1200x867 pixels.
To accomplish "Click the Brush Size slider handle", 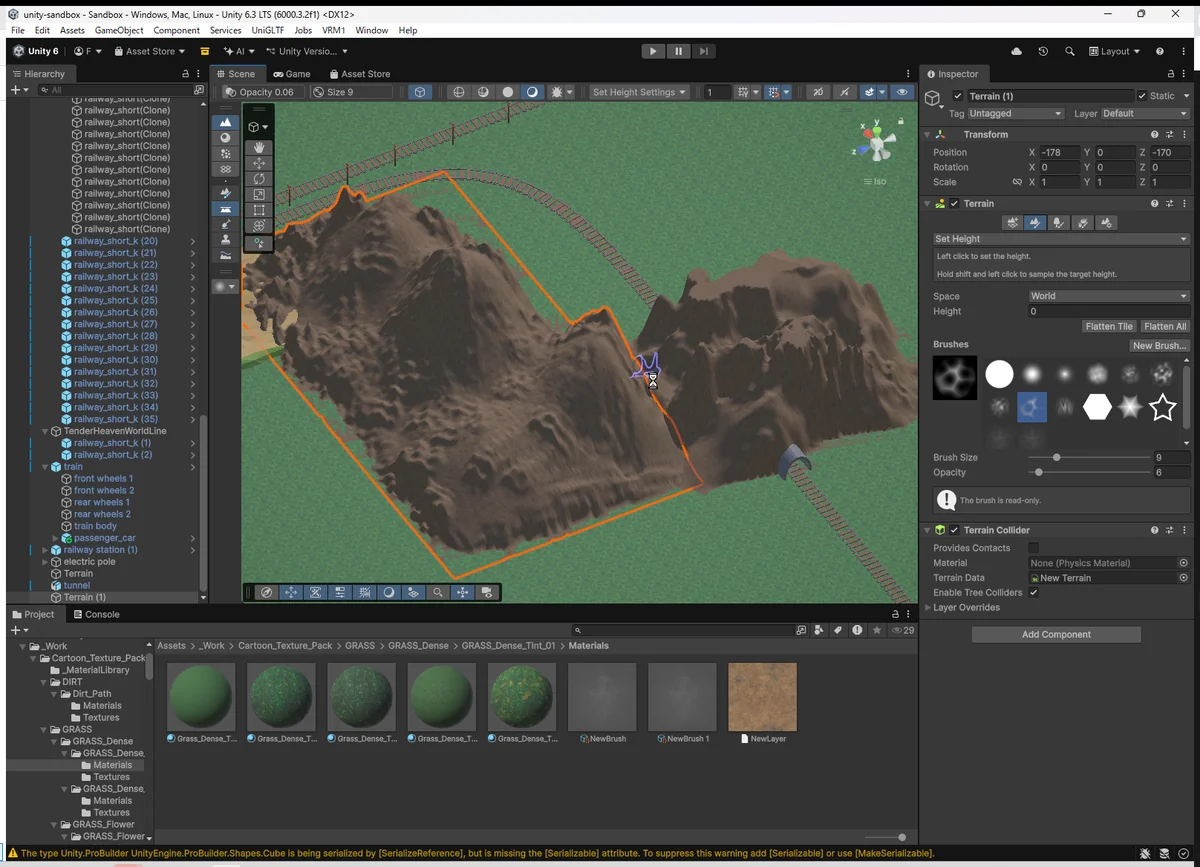I will pyautogui.click(x=1056, y=457).
